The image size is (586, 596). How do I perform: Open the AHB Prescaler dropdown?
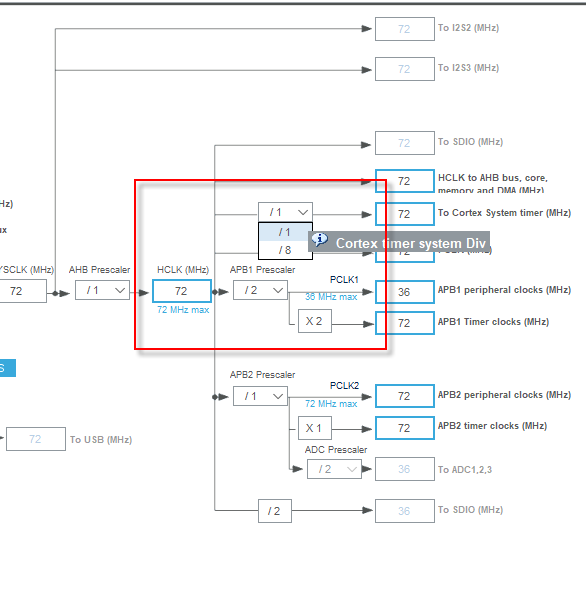pos(102,290)
